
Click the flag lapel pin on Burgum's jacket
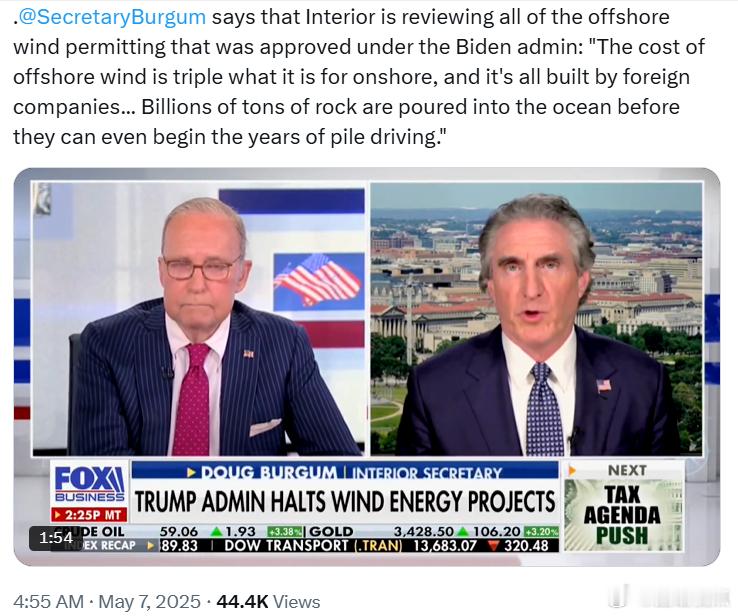(604, 386)
